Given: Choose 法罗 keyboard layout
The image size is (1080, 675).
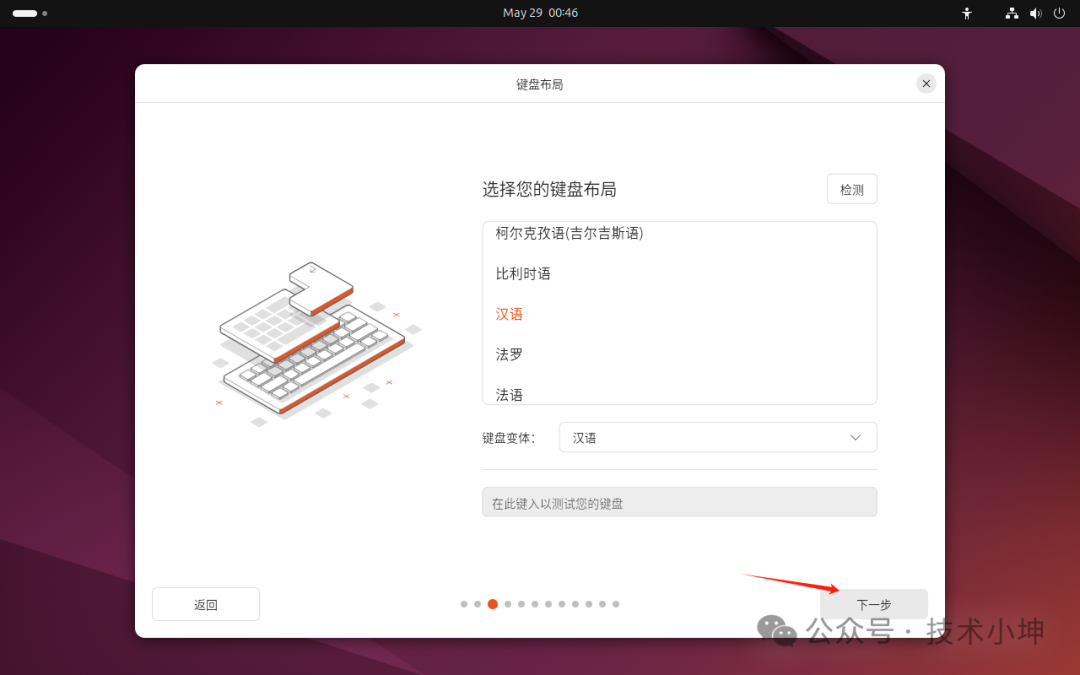Looking at the screenshot, I should [509, 354].
